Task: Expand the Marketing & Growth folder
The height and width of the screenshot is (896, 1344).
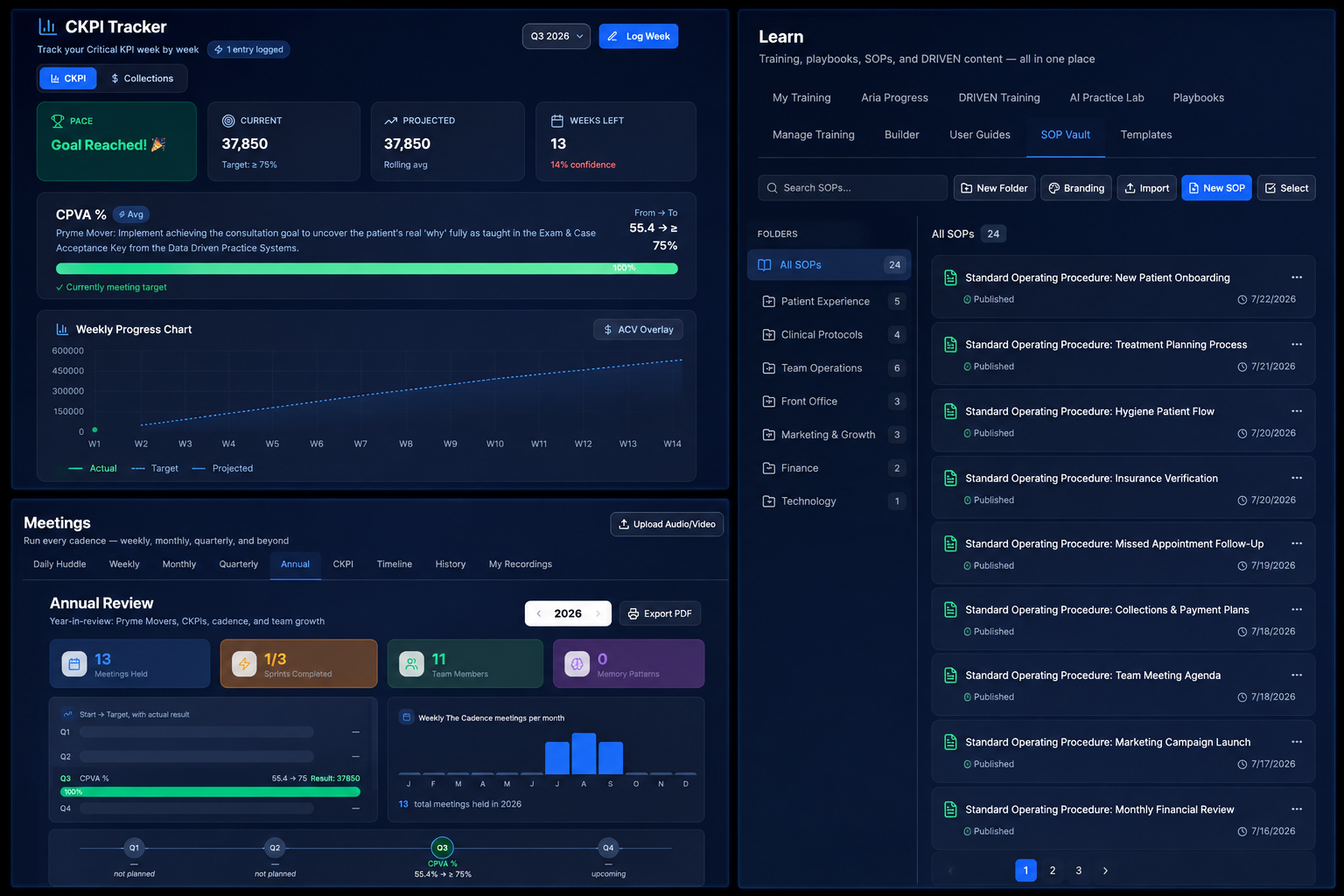Action: (829, 435)
